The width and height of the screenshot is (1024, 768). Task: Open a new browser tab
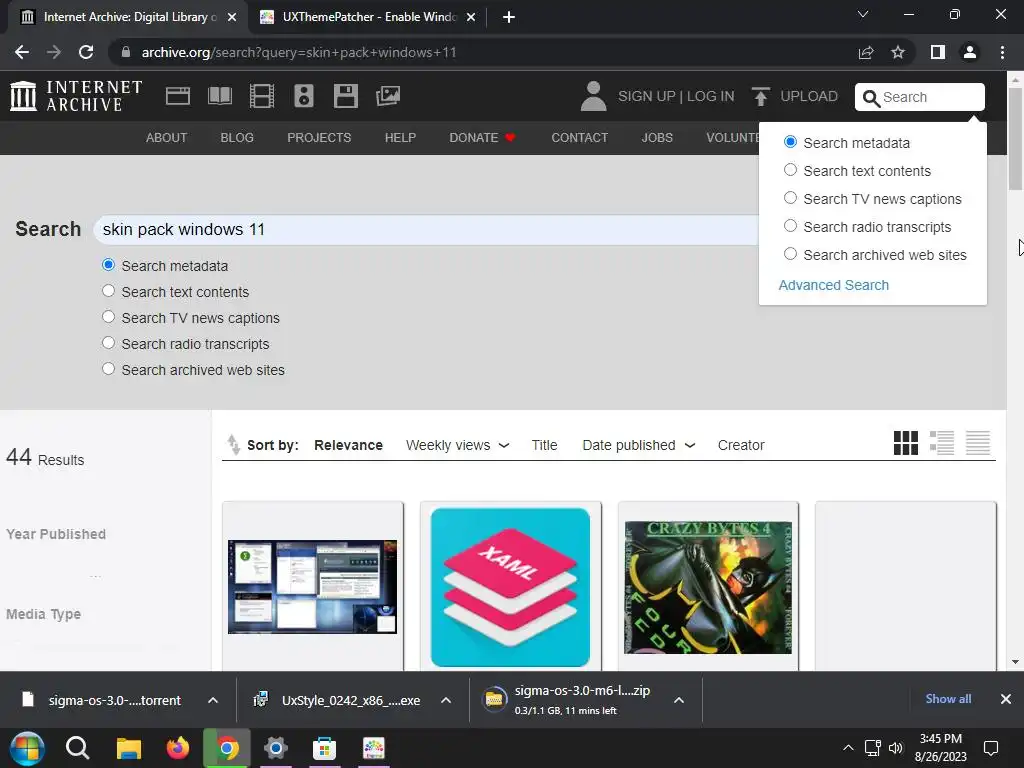point(509,17)
